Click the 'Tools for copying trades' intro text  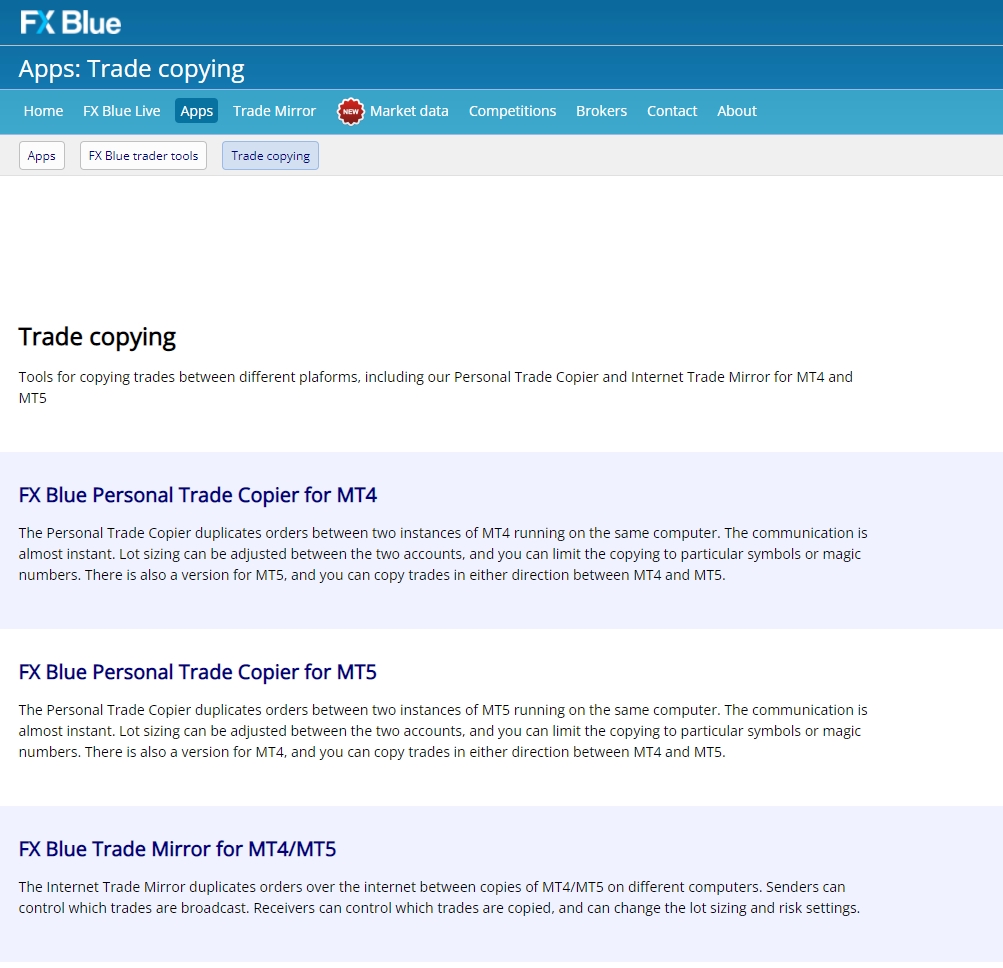[x=436, y=387]
